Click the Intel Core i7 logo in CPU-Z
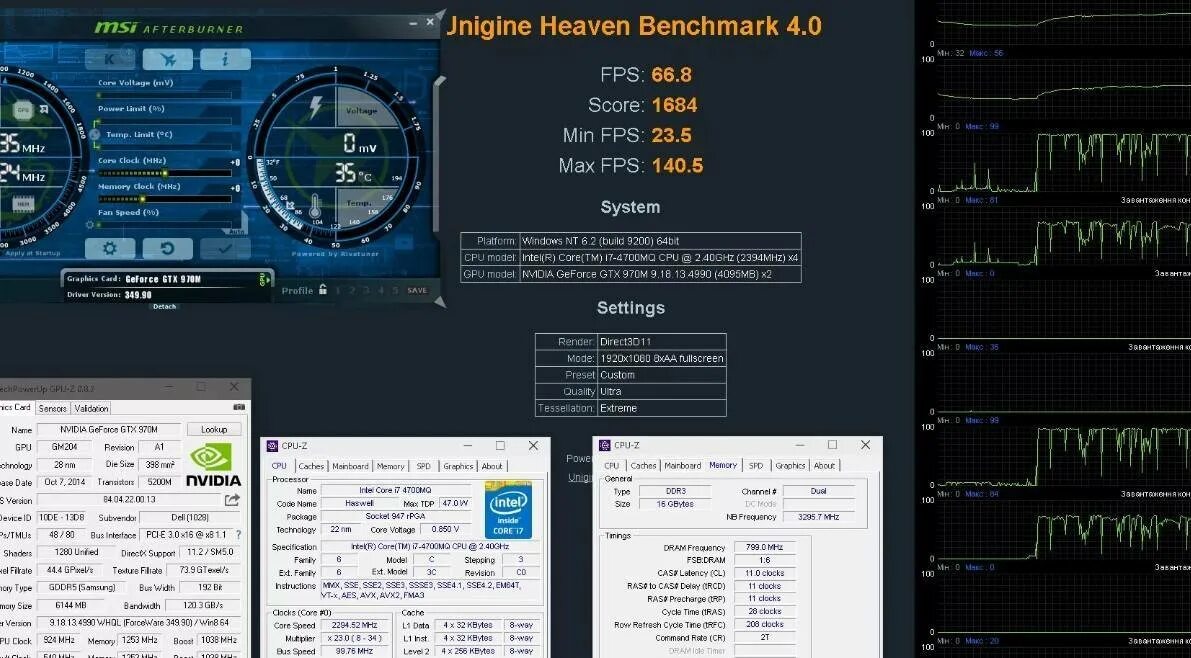Image resolution: width=1191 pixels, height=658 pixels. [508, 509]
